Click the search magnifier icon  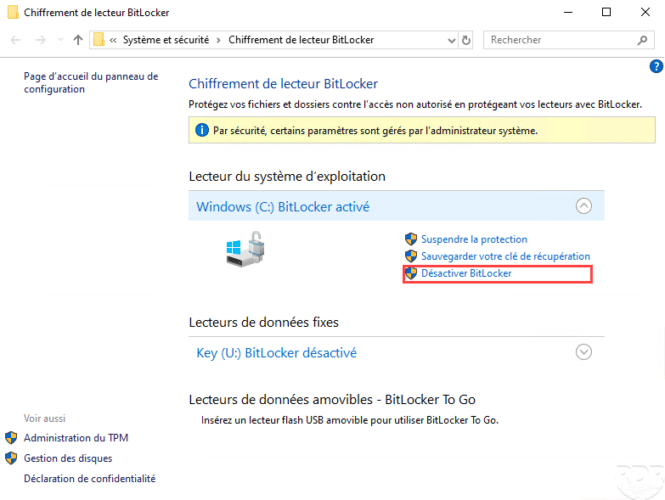click(x=642, y=40)
